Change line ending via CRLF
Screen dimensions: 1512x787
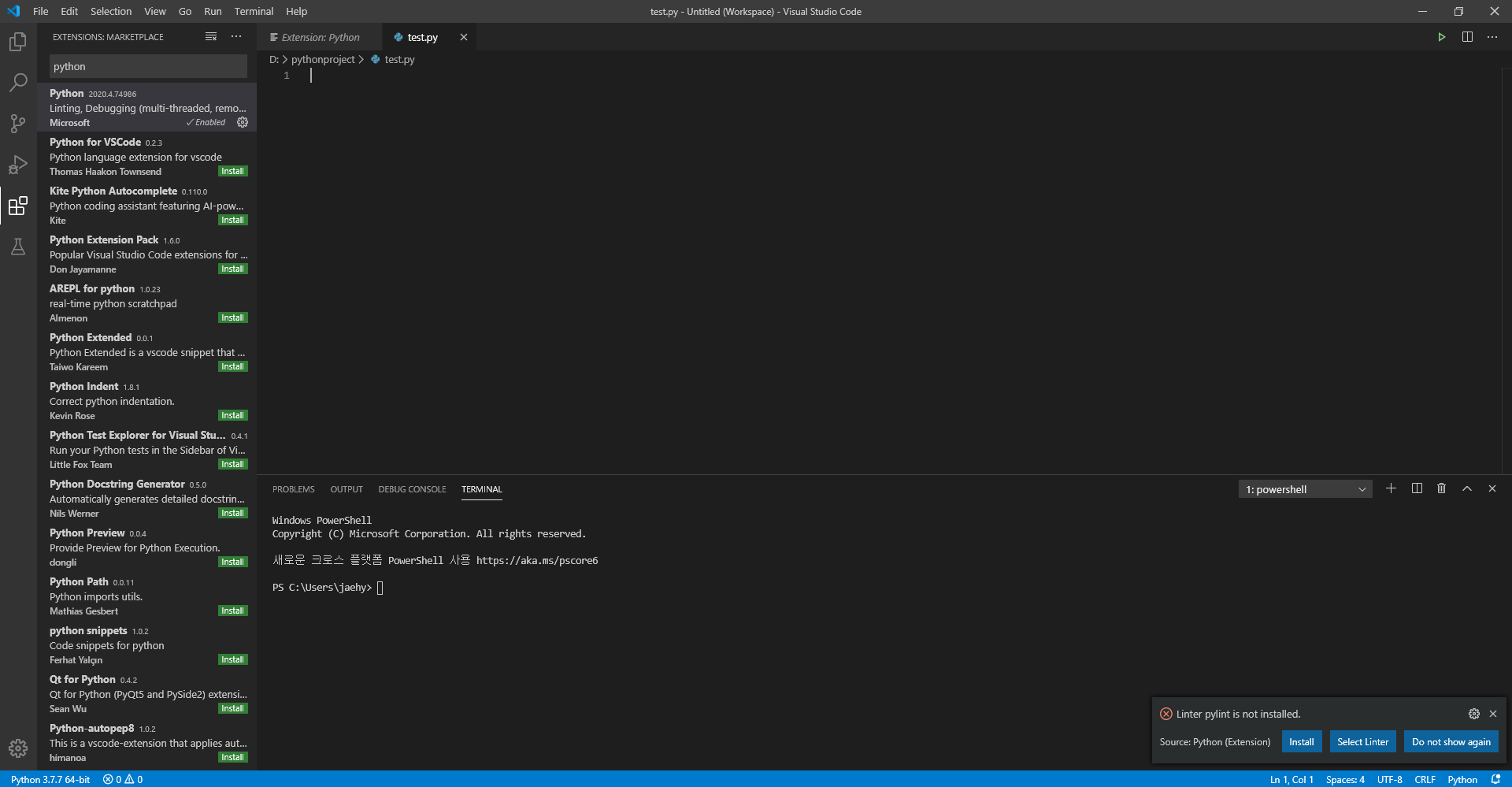coord(1425,779)
